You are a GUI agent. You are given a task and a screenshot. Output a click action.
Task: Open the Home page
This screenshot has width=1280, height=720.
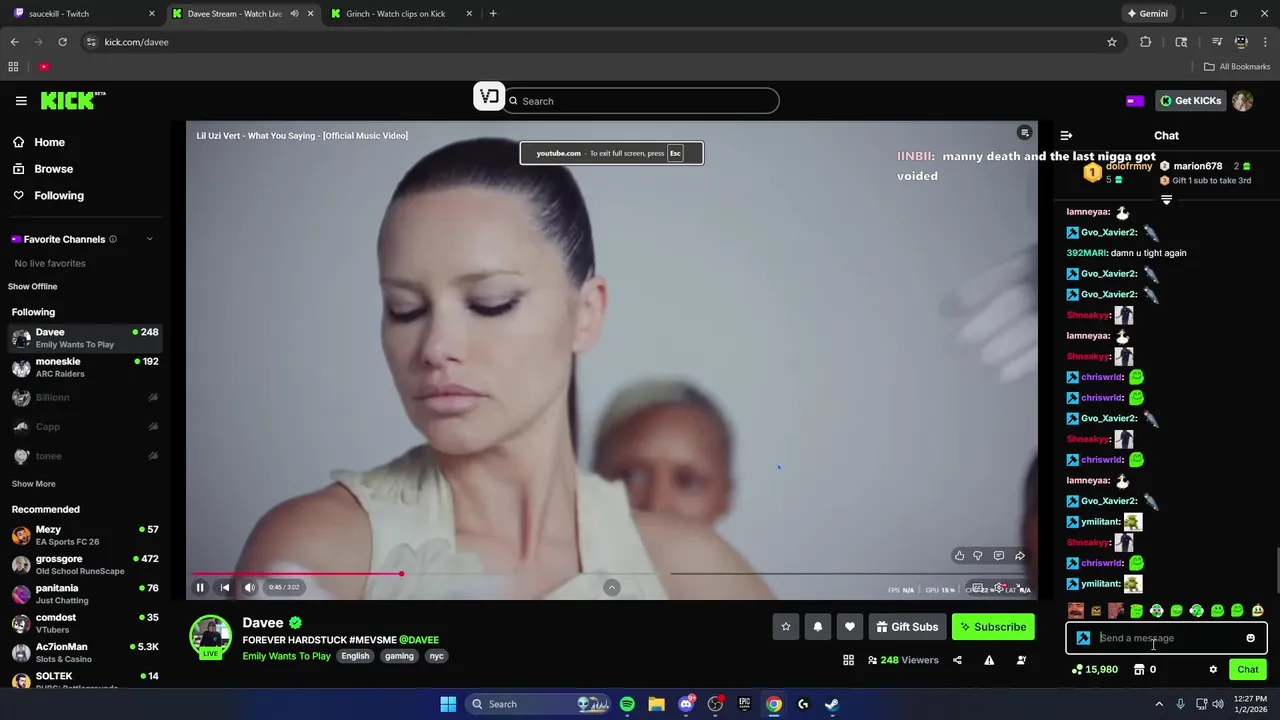pyautogui.click(x=49, y=142)
